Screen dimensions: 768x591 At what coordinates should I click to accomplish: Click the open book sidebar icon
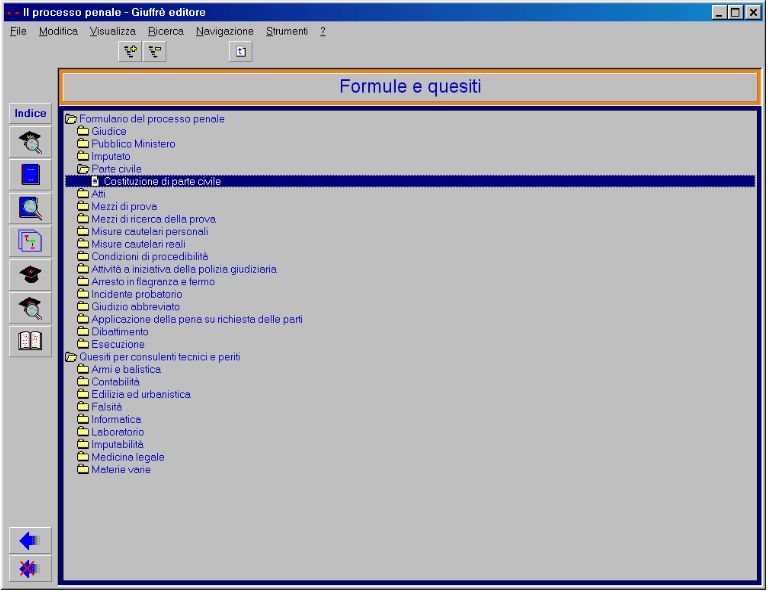tap(30, 341)
